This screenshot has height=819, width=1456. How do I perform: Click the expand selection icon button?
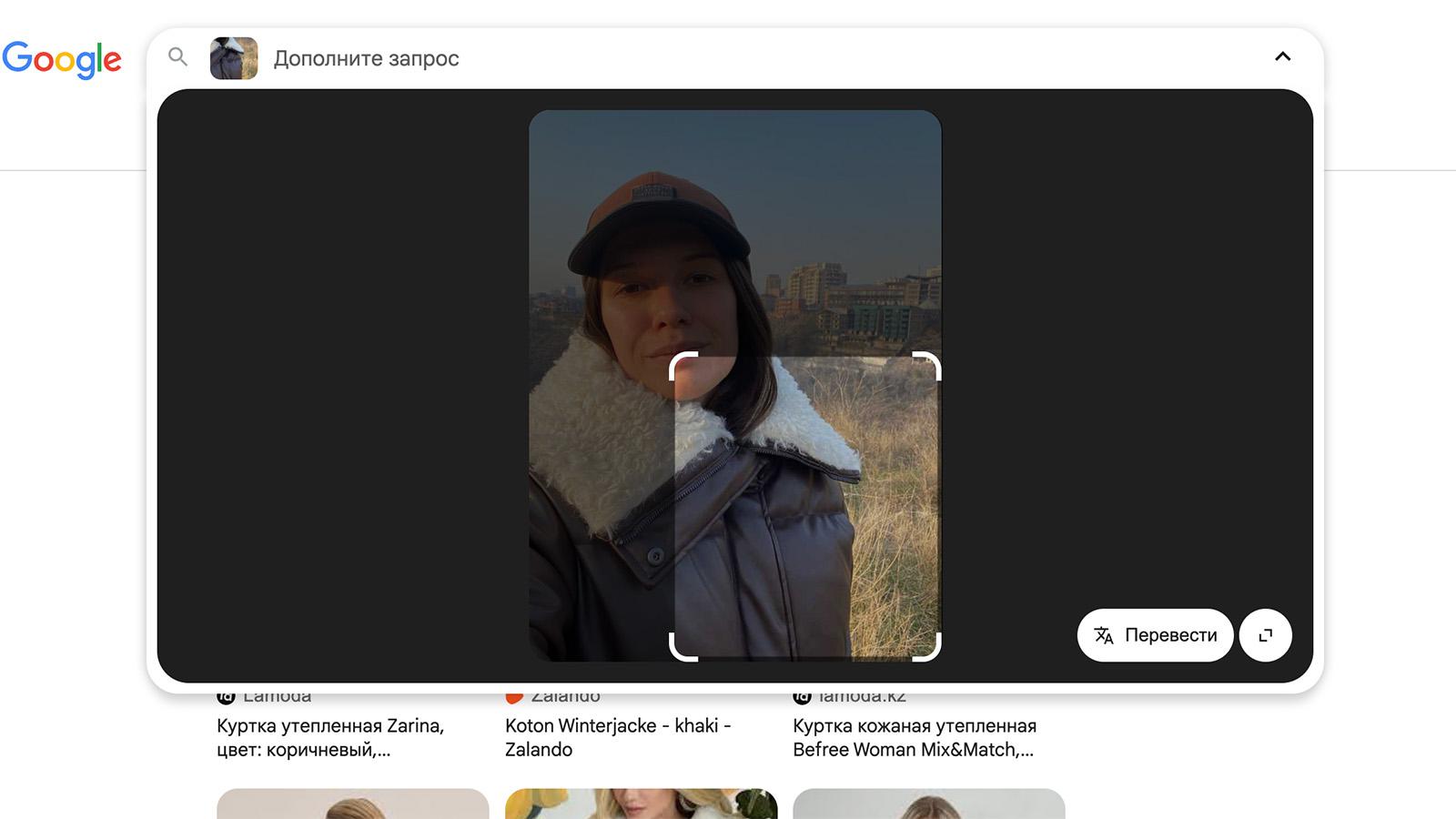coord(1266,635)
